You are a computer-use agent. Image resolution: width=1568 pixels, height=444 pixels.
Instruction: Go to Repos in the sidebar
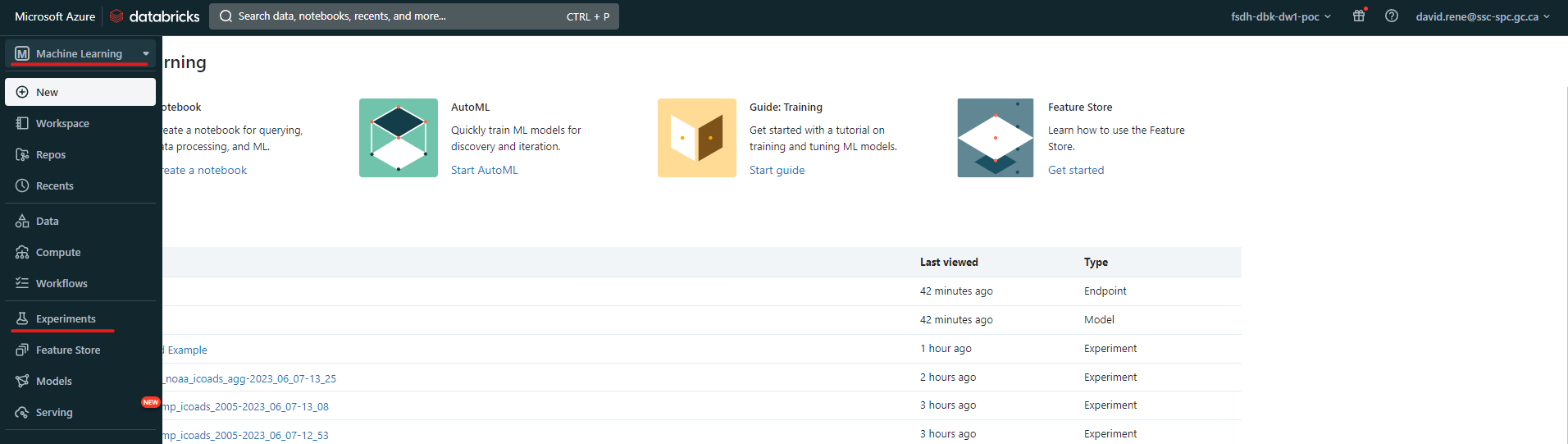click(x=51, y=155)
